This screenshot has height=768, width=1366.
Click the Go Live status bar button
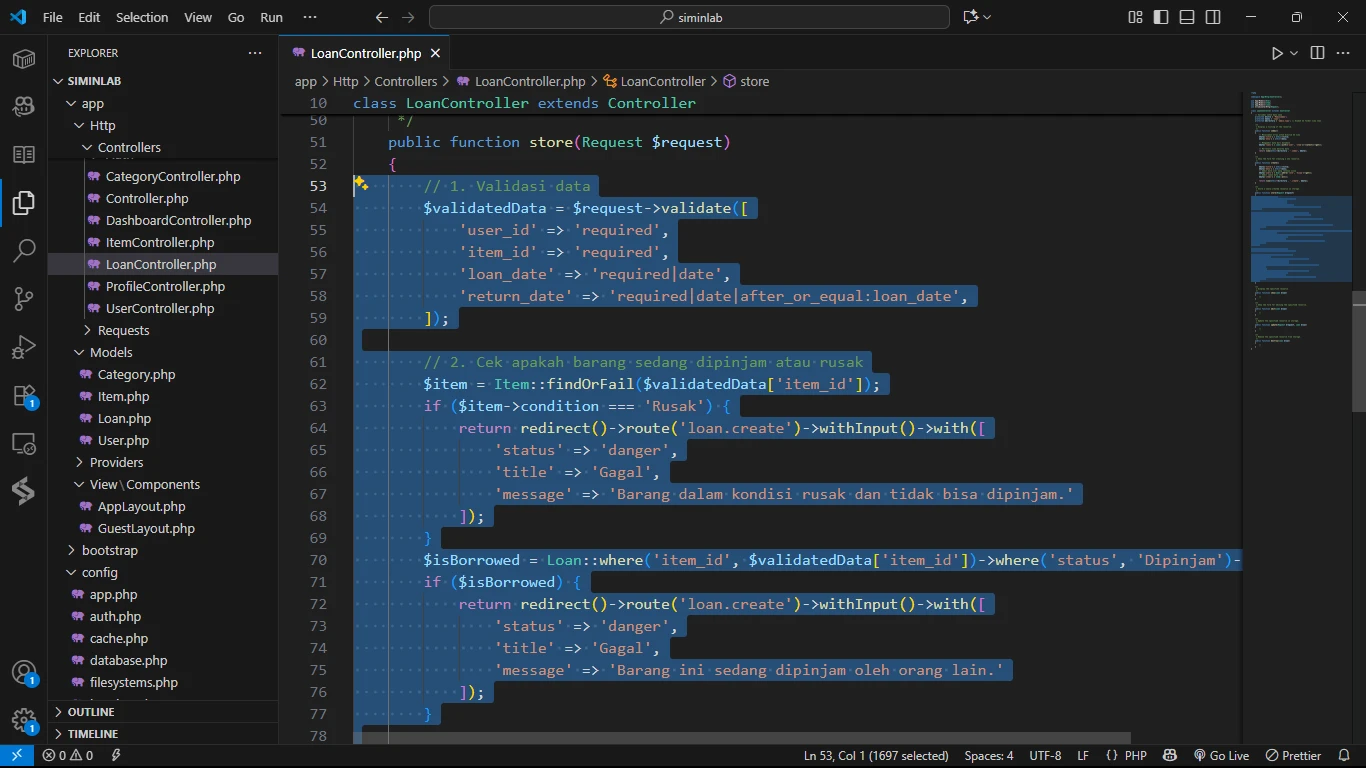1221,756
